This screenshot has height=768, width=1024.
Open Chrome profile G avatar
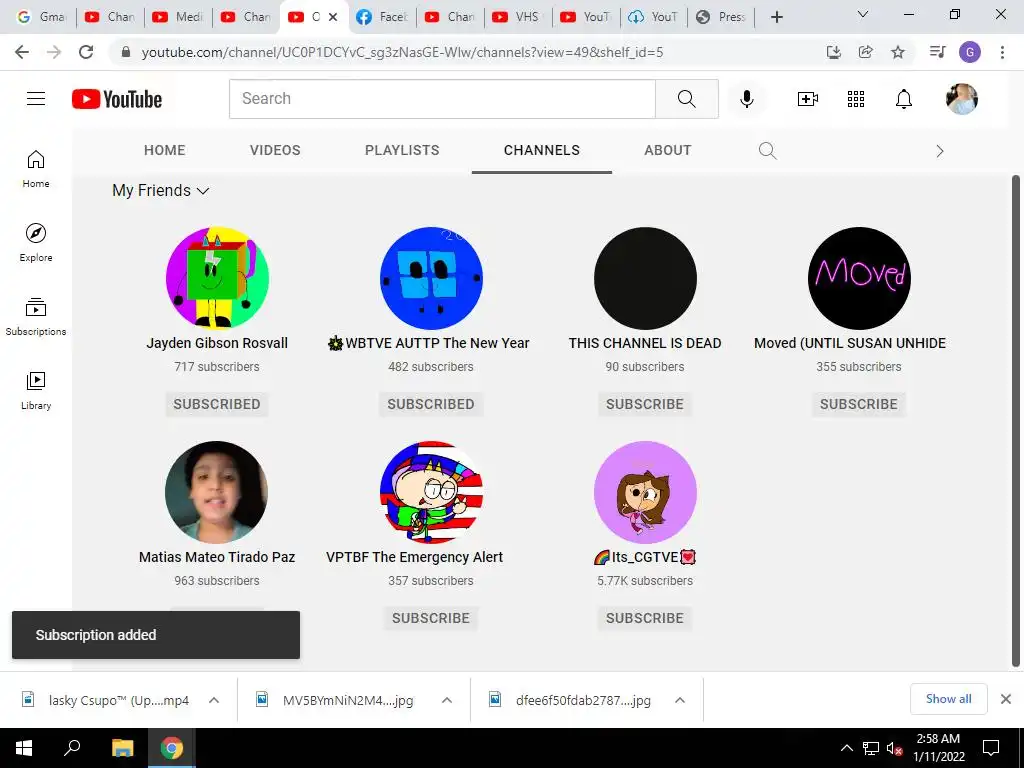[970, 52]
